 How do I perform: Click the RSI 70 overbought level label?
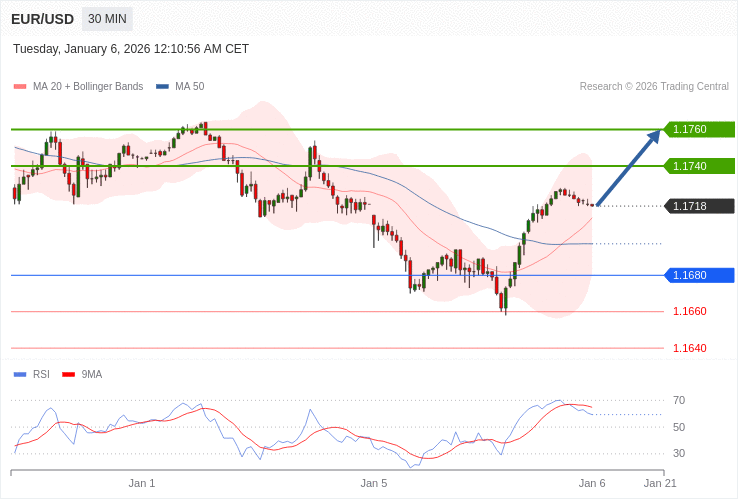(679, 400)
